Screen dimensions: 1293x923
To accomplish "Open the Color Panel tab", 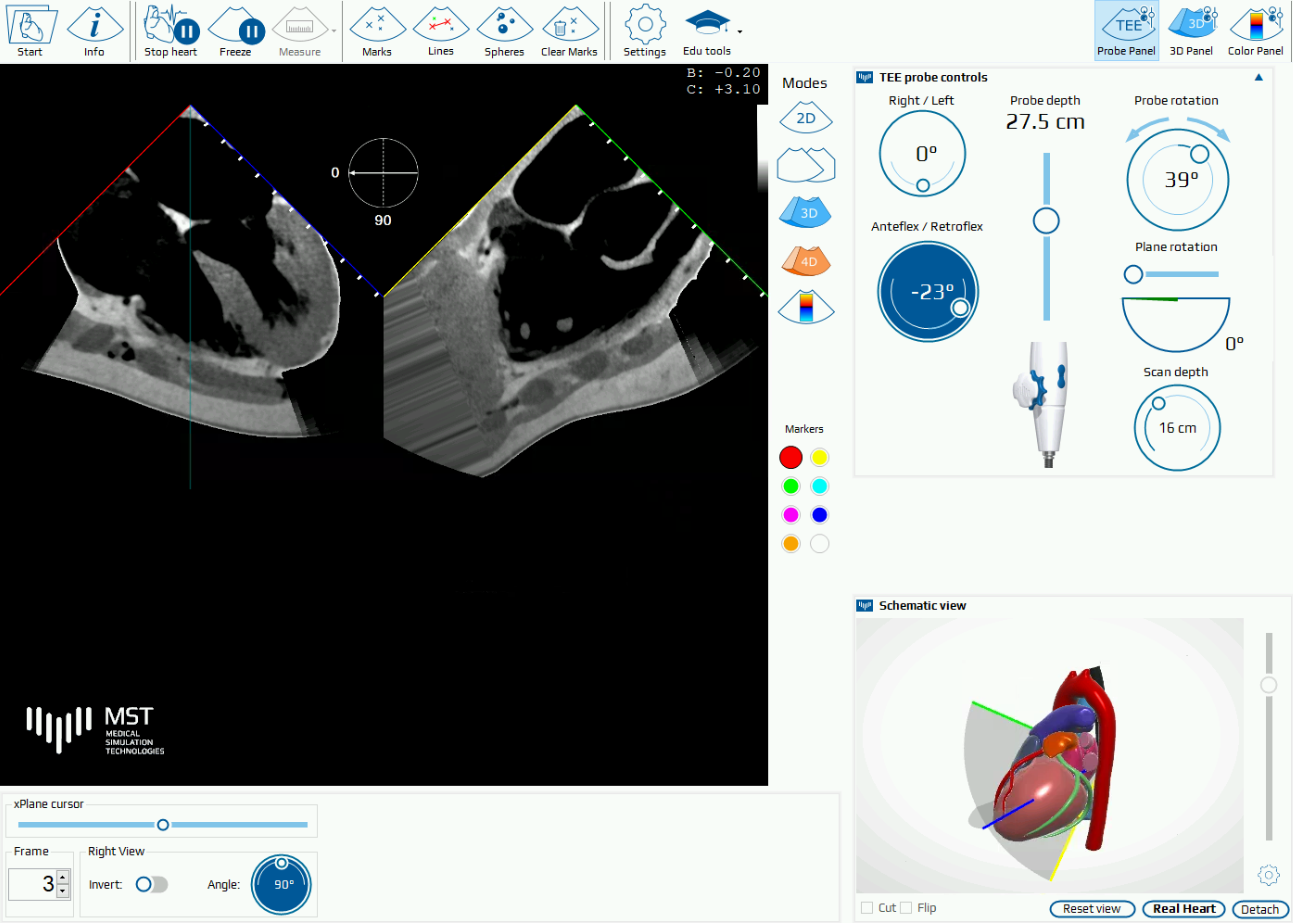I will 1255,30.
